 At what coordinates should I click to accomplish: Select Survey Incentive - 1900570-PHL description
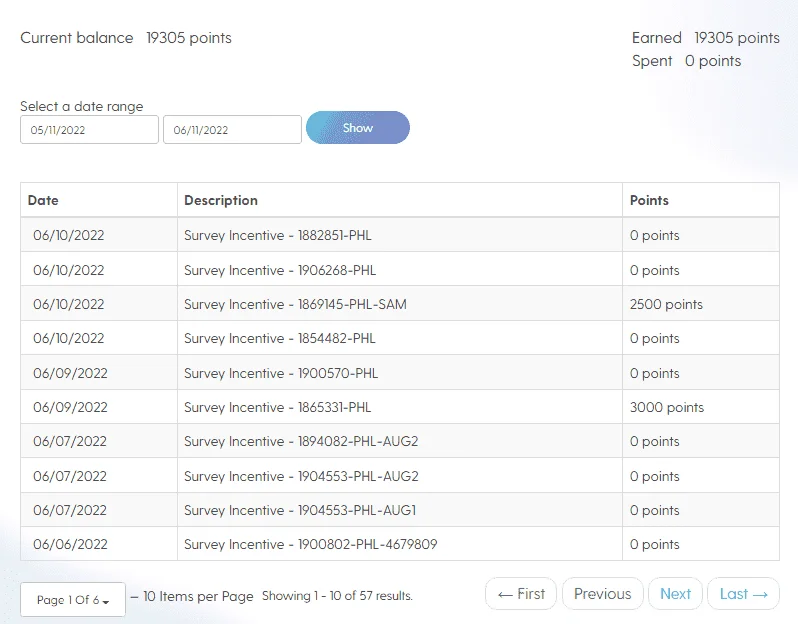281,373
